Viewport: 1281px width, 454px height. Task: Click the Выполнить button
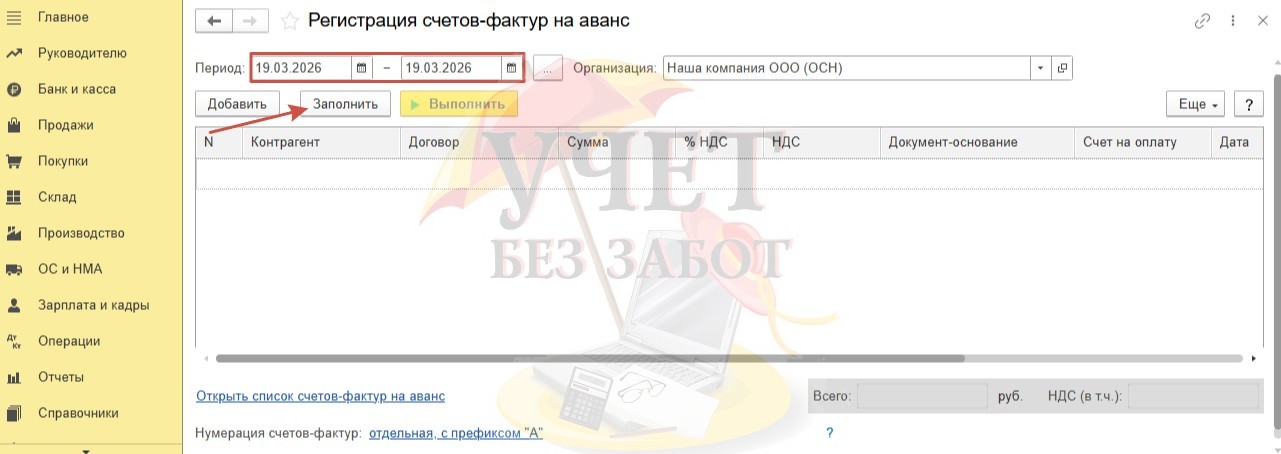coord(459,104)
